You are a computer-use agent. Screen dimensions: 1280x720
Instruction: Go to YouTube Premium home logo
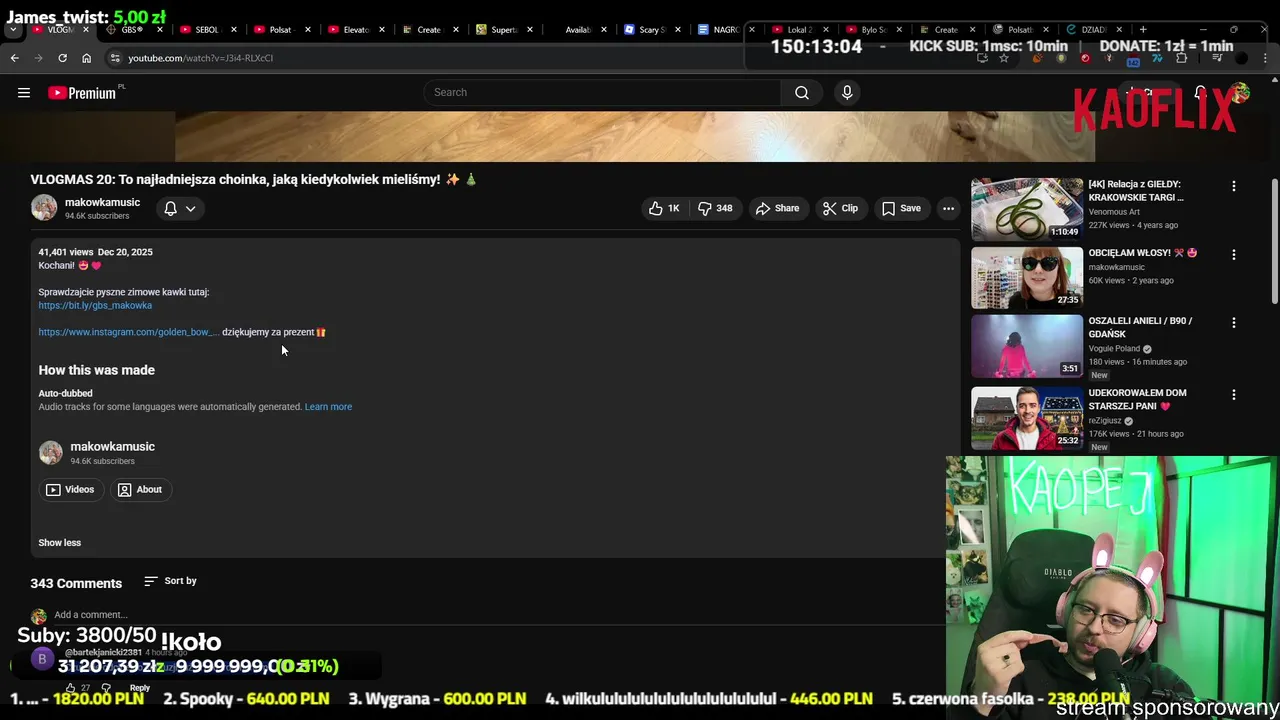[82, 93]
